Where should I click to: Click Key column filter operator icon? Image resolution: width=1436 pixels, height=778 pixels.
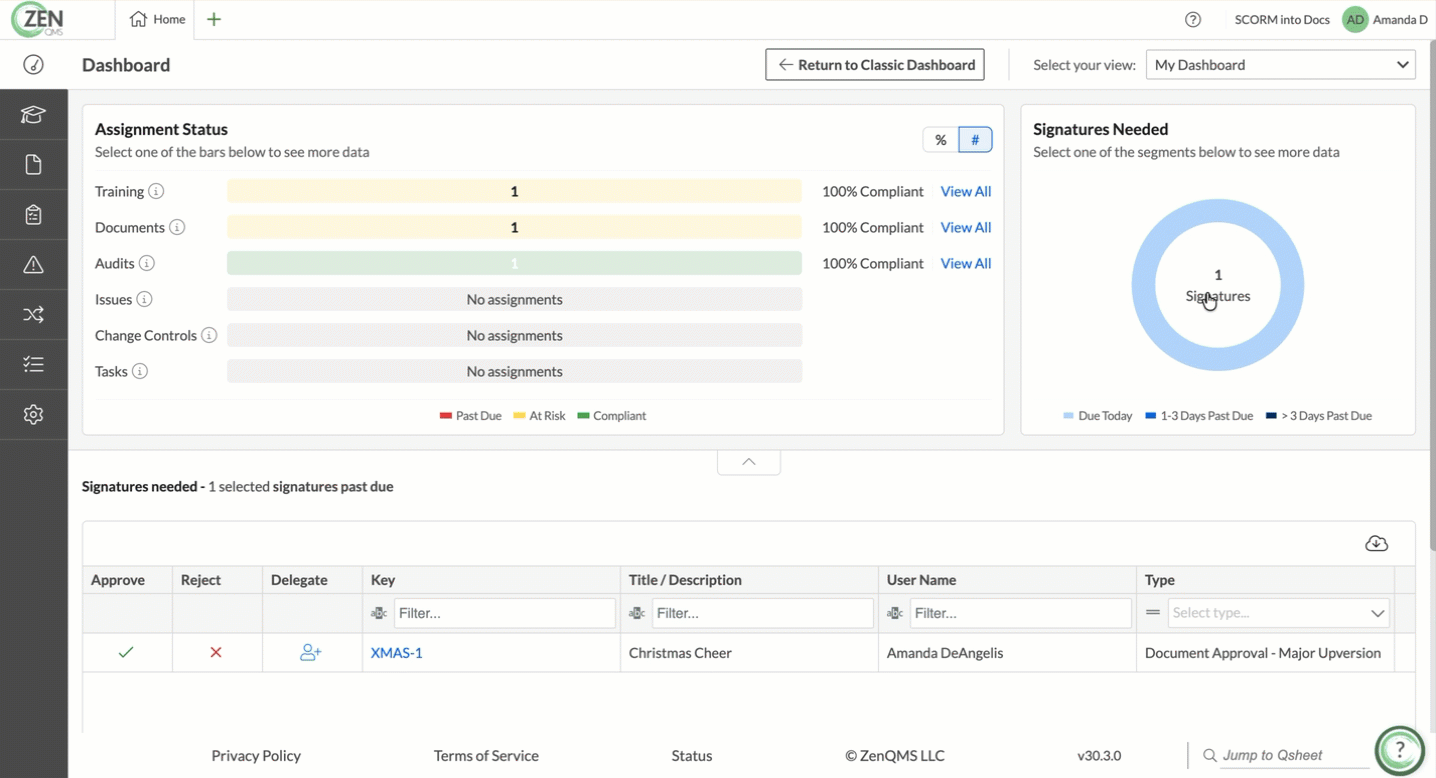[379, 613]
